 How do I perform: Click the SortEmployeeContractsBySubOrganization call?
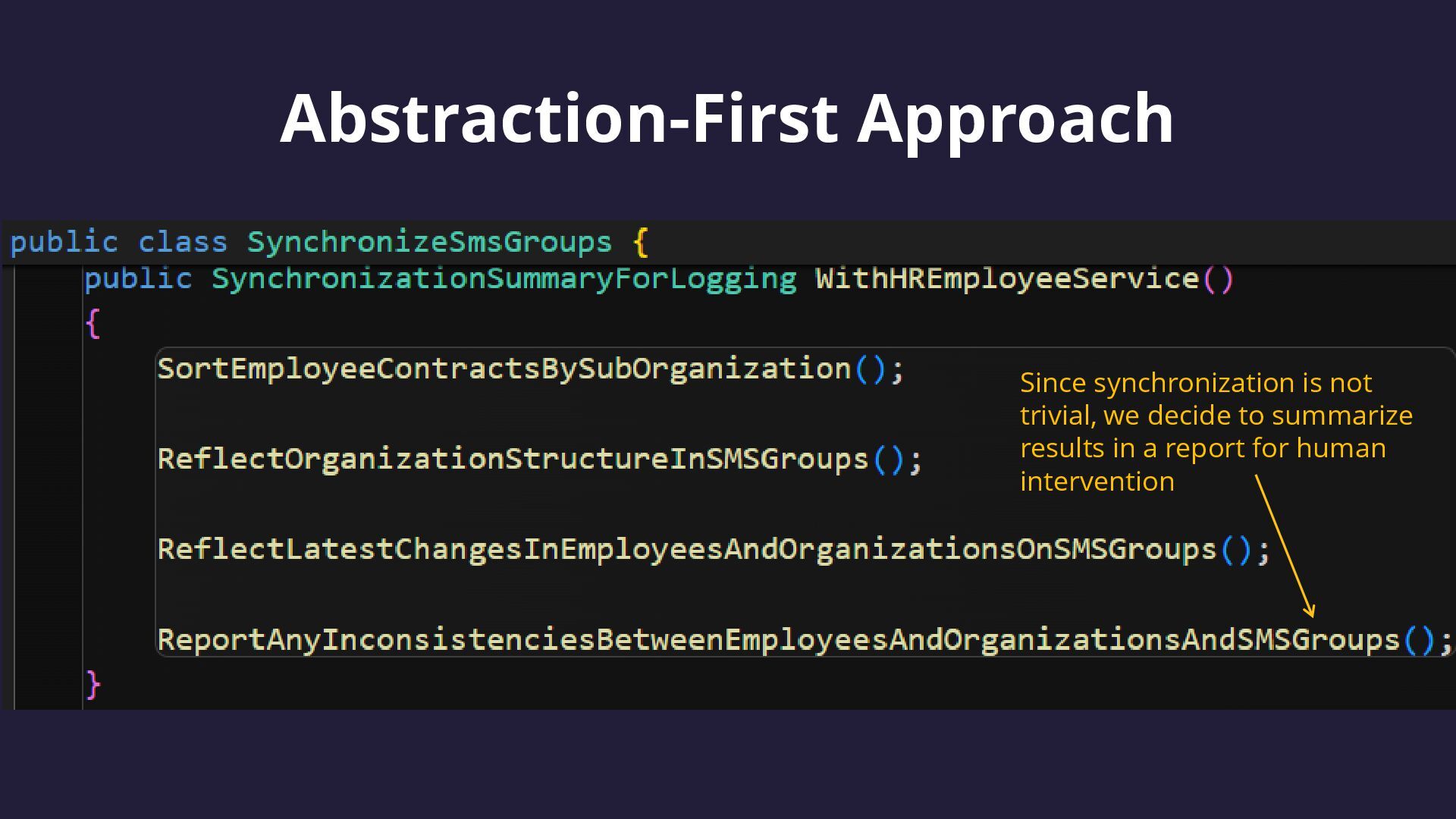point(531,369)
